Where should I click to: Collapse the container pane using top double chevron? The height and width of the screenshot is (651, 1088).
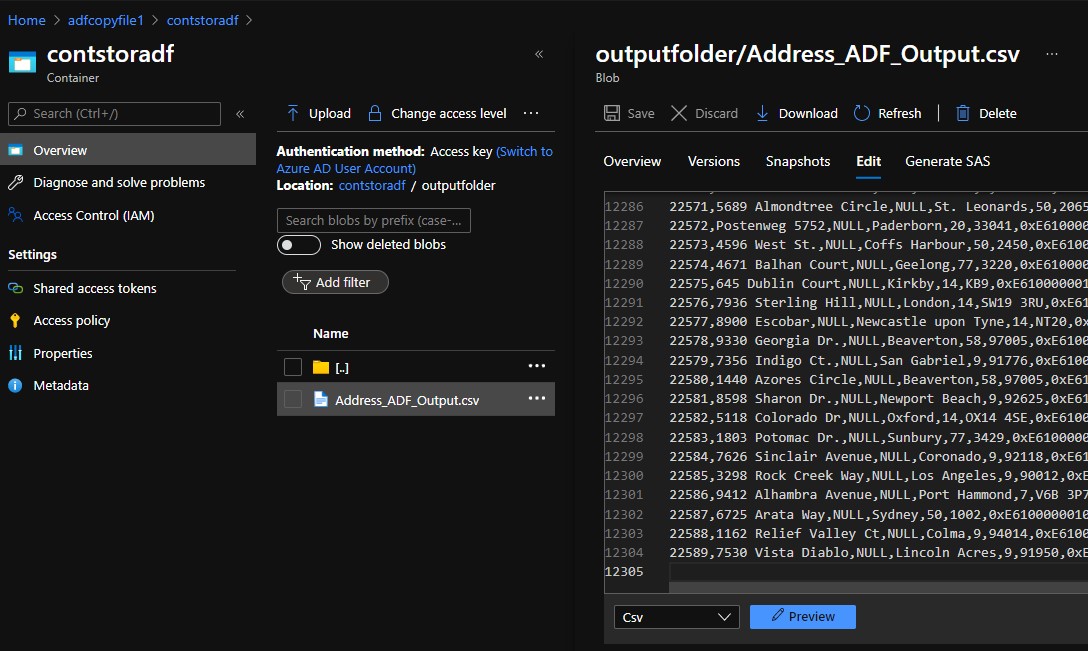(x=539, y=54)
